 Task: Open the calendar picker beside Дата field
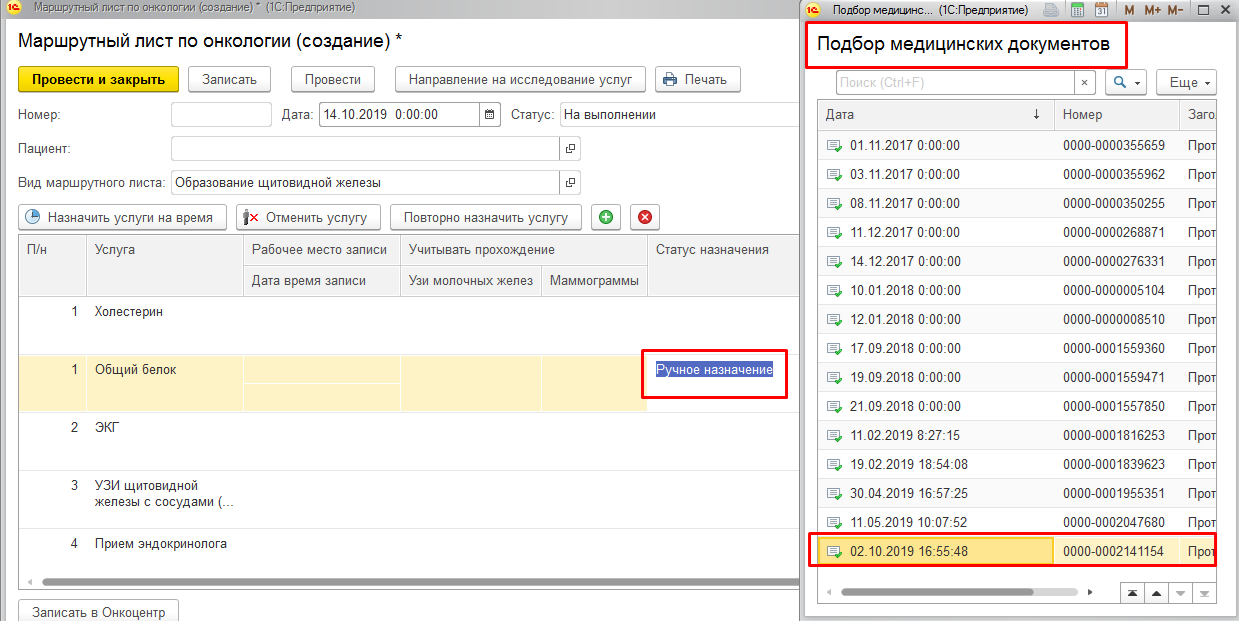coord(490,115)
